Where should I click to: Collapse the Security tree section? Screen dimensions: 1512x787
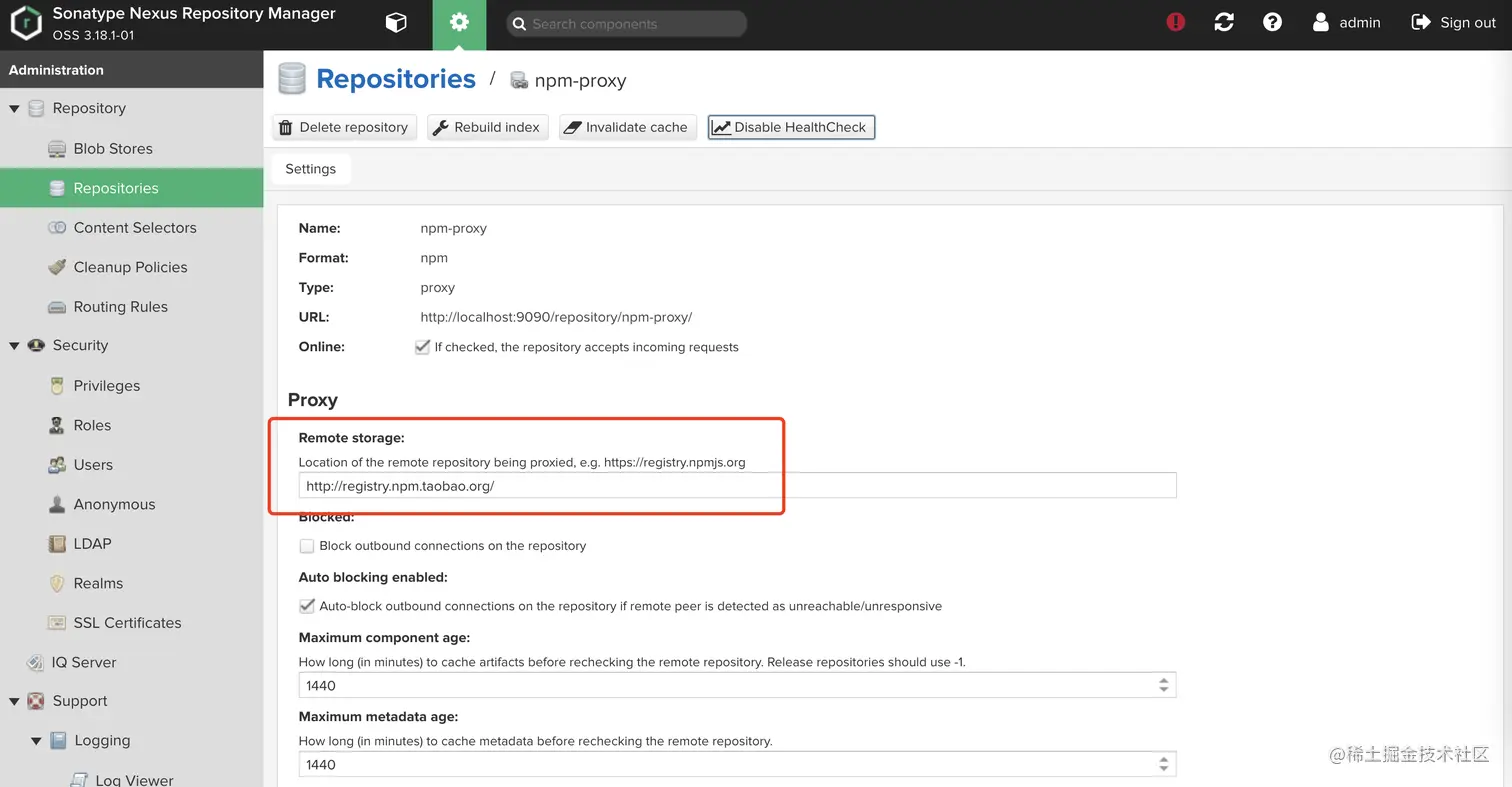pyautogui.click(x=14, y=346)
